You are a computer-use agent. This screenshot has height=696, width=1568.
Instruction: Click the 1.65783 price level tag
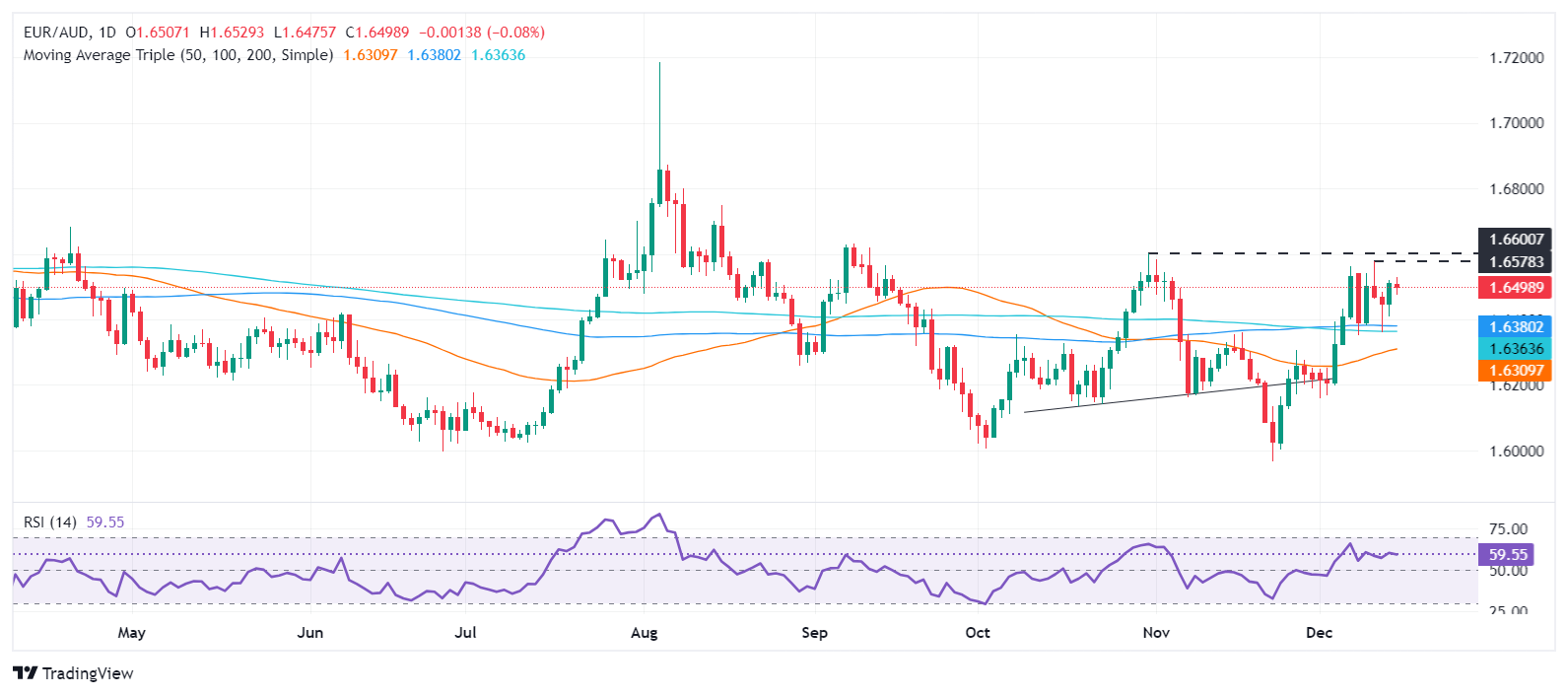point(1515,261)
